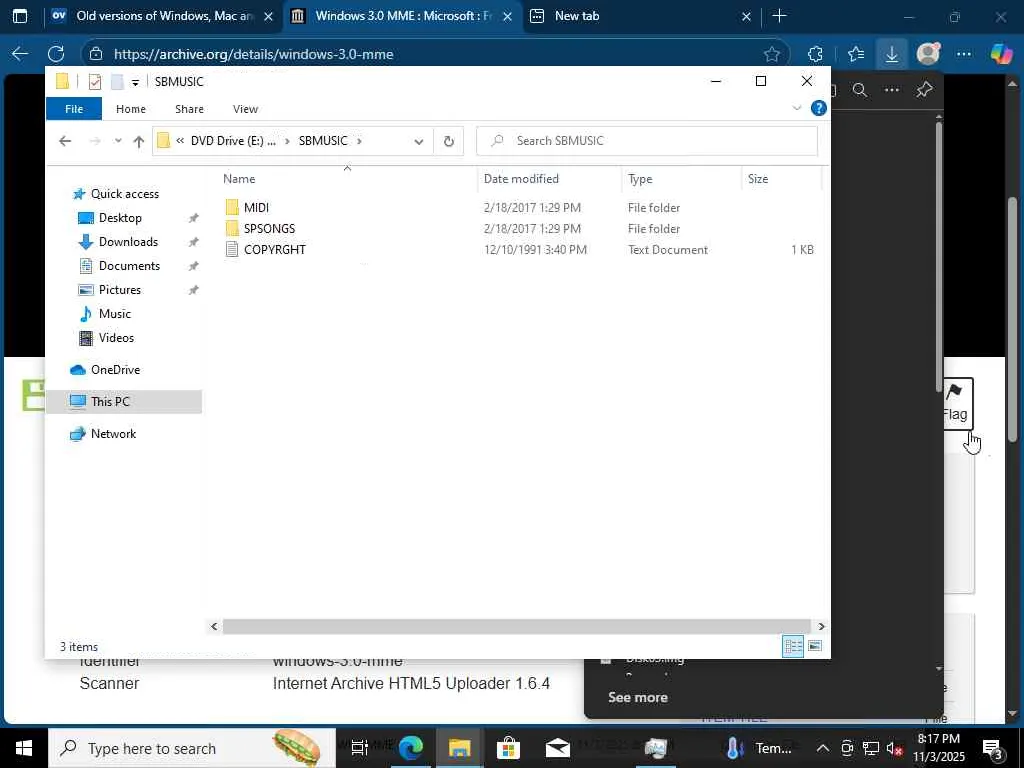Open the notification center
The width and height of the screenshot is (1024, 768).
(992, 748)
